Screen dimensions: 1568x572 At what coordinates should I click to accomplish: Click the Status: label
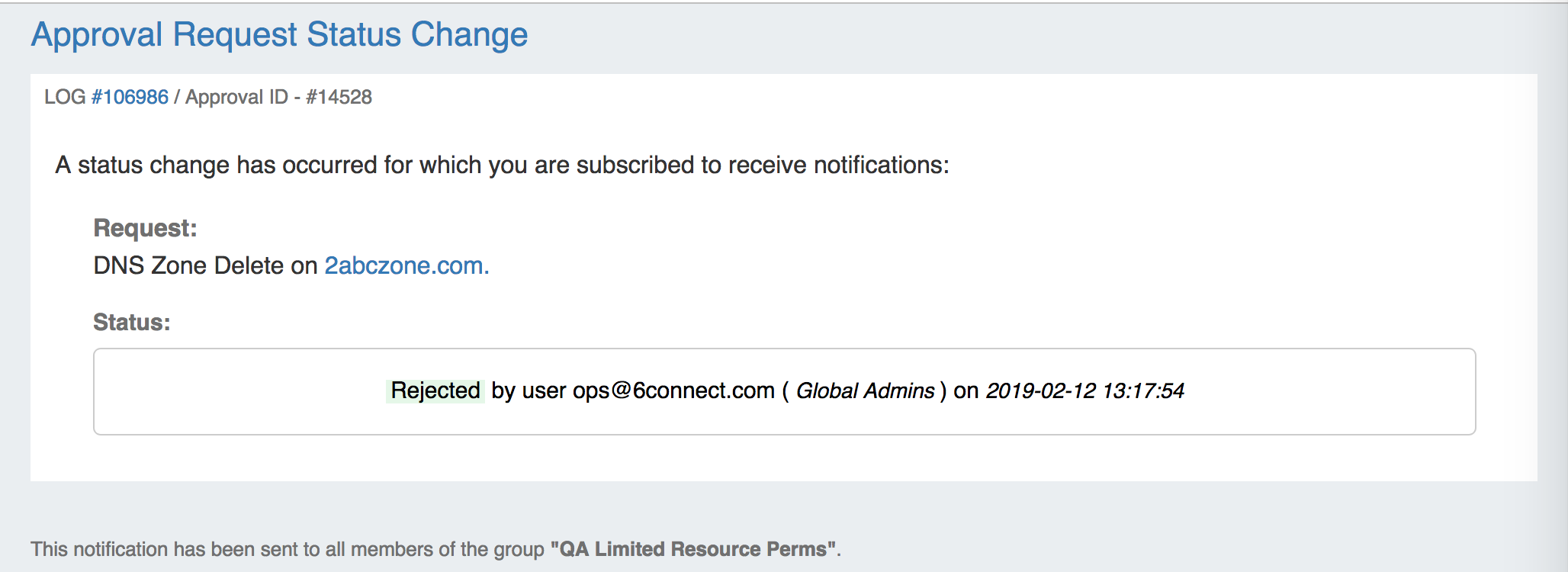131,322
